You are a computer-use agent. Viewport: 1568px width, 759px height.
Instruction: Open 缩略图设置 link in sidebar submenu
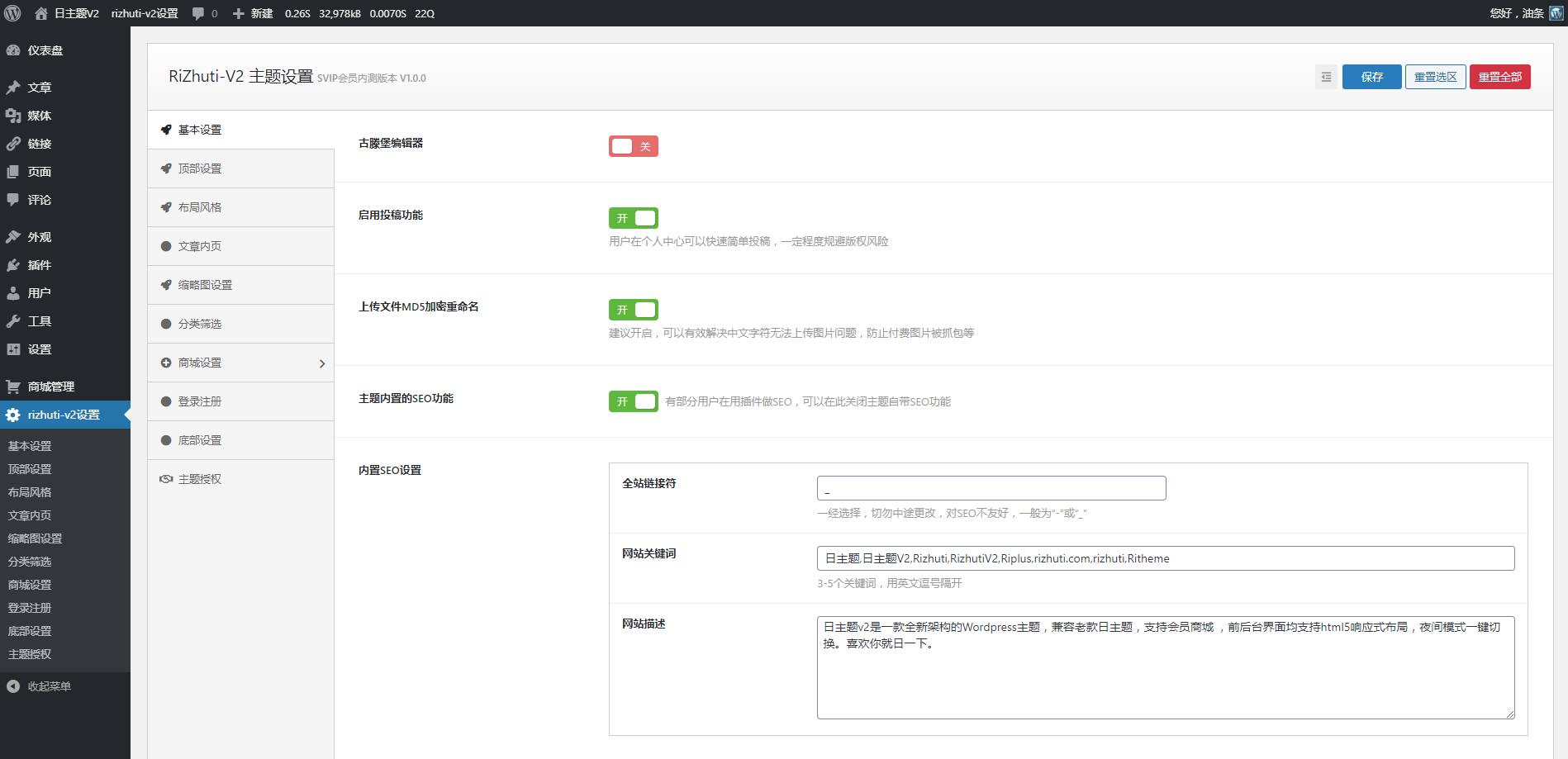click(35, 538)
